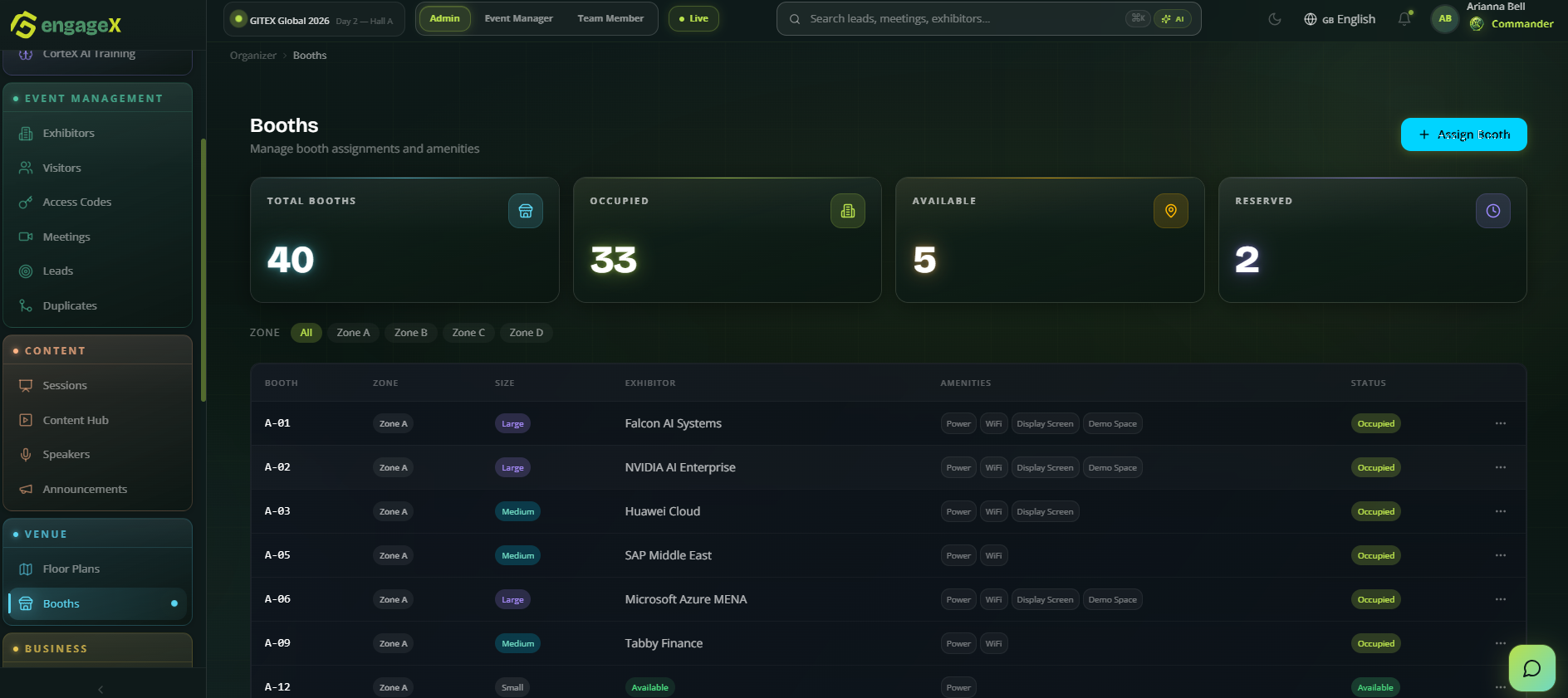Viewport: 1568px width, 698px height.
Task: Open row actions menu for A-02
Action: pos(1501,467)
